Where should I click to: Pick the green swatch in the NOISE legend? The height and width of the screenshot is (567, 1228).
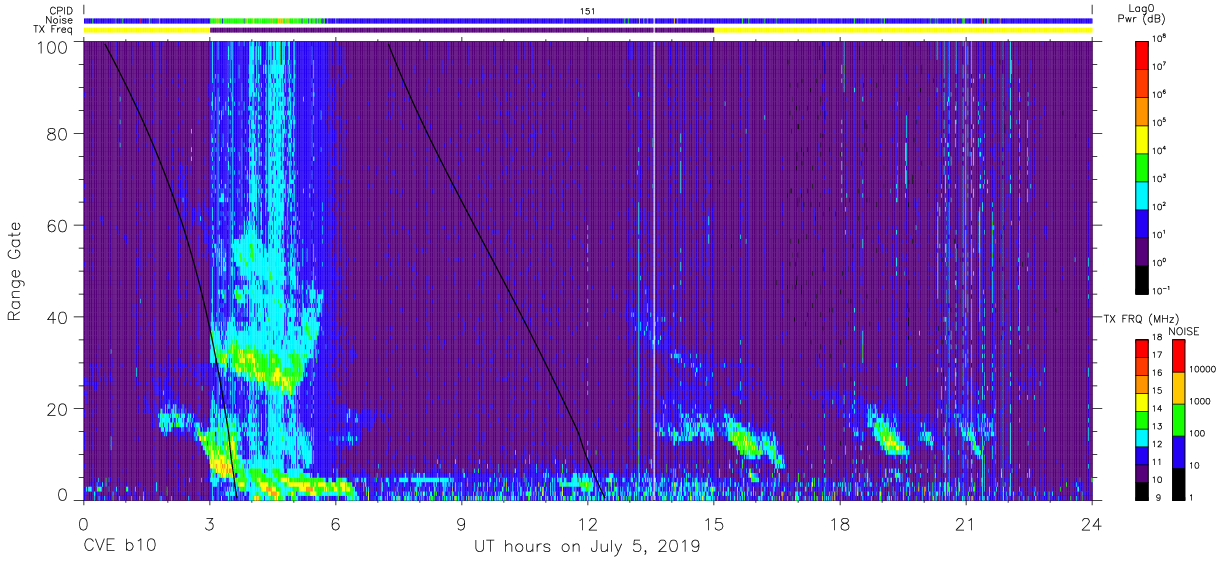tap(1177, 420)
